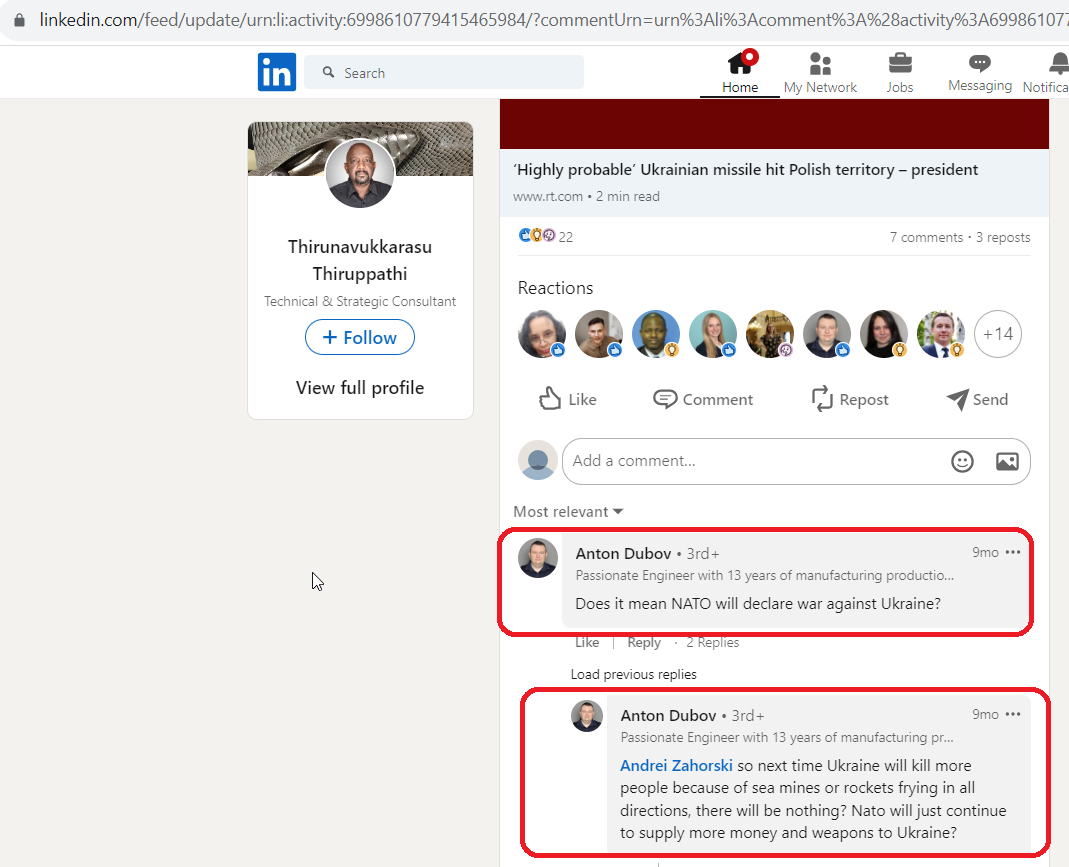Open profile name Thirunavukkarasu Thiruppathi
Image resolution: width=1069 pixels, height=867 pixels.
pyautogui.click(x=360, y=260)
